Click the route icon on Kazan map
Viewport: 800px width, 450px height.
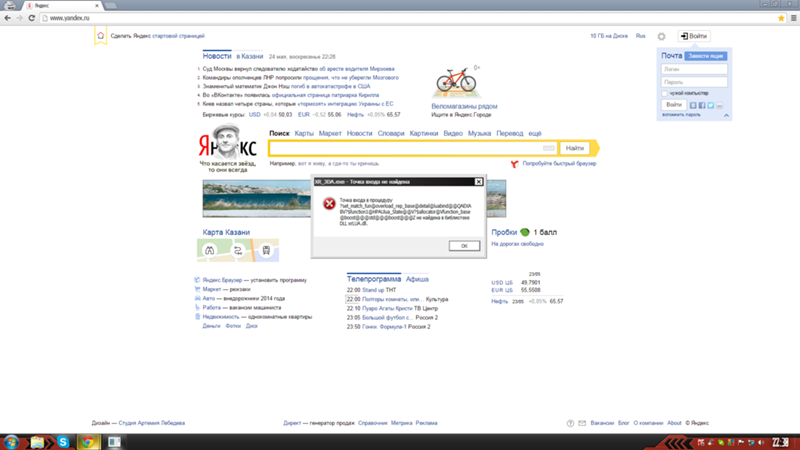click(x=238, y=251)
